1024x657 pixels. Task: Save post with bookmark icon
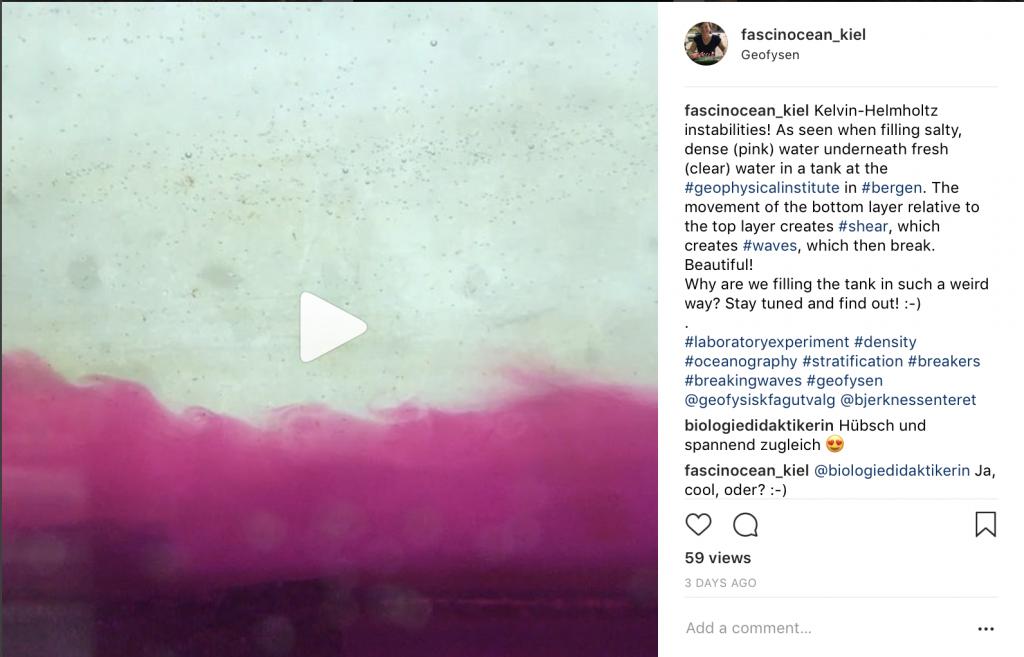tap(985, 524)
